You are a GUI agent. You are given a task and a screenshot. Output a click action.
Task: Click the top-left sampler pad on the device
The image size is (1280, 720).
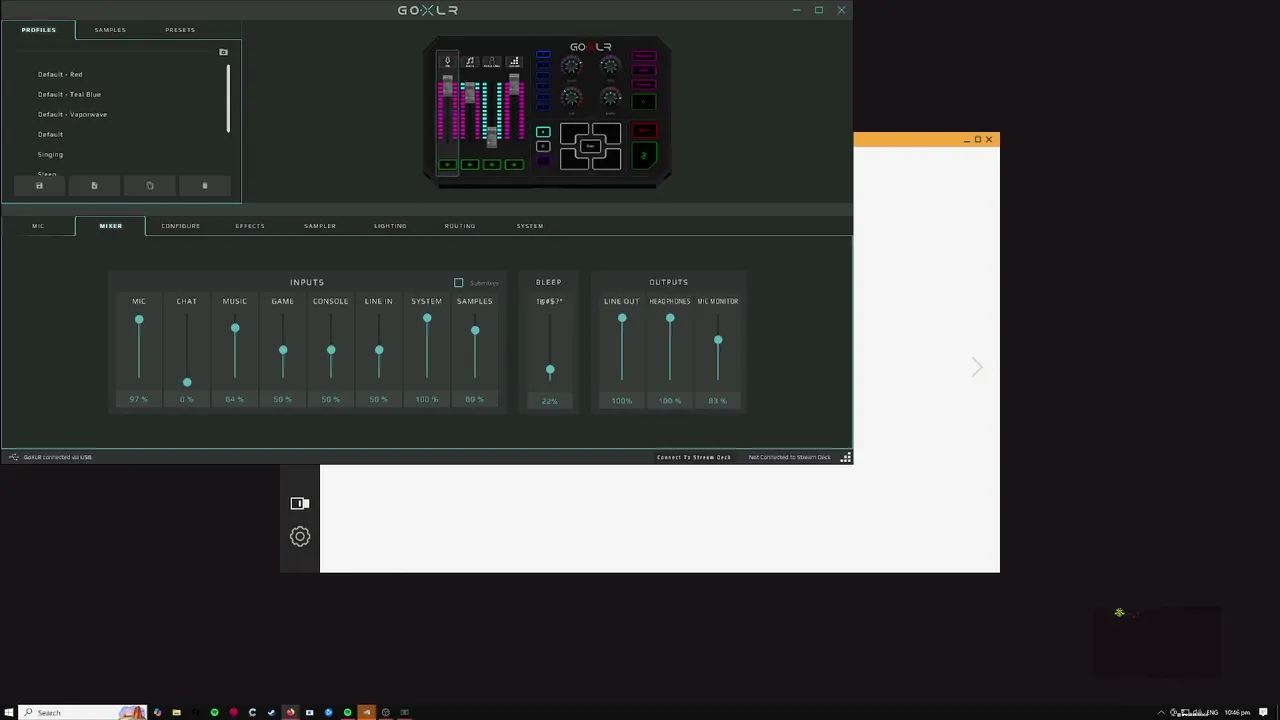click(x=574, y=133)
